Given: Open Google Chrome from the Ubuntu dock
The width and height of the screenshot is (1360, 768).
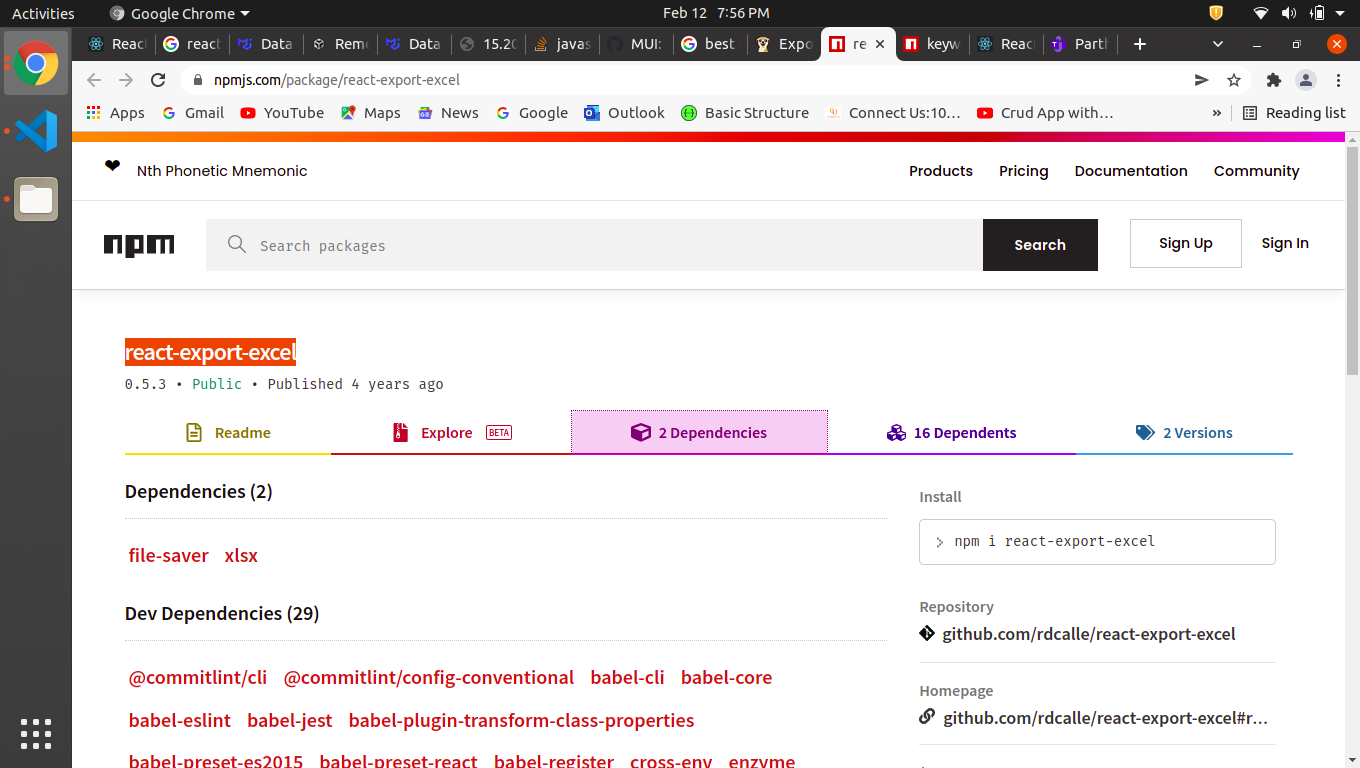Looking at the screenshot, I should pos(36,64).
